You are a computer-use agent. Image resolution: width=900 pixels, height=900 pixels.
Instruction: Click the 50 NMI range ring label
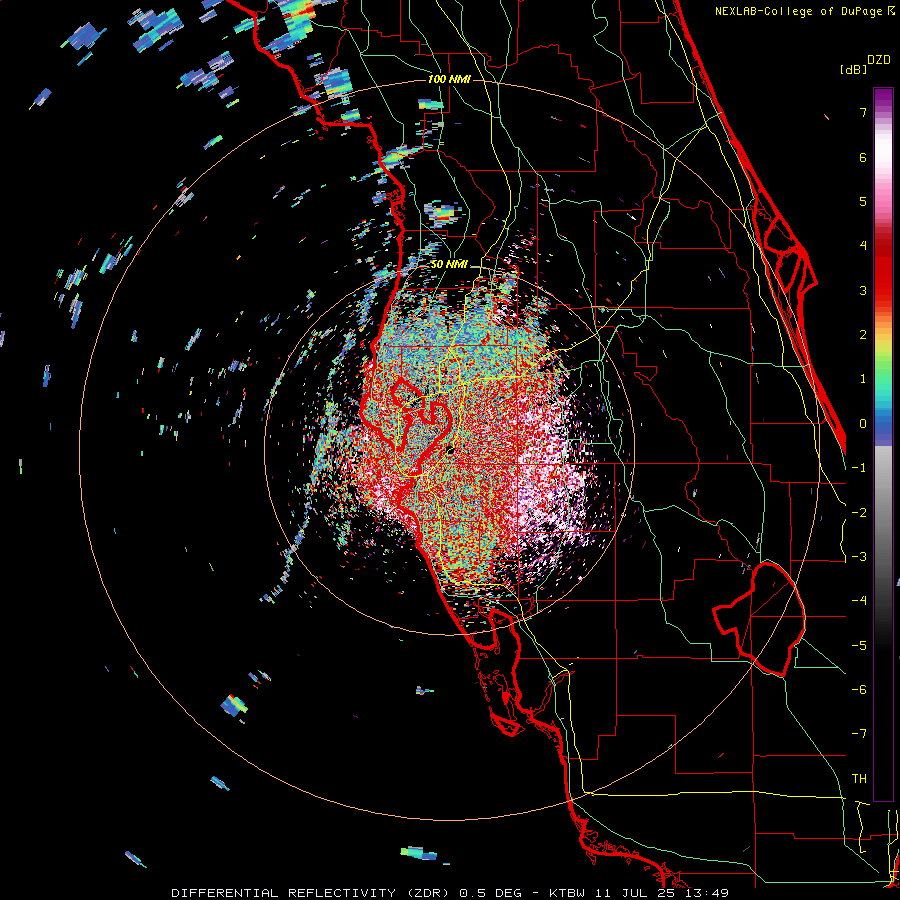point(449,265)
